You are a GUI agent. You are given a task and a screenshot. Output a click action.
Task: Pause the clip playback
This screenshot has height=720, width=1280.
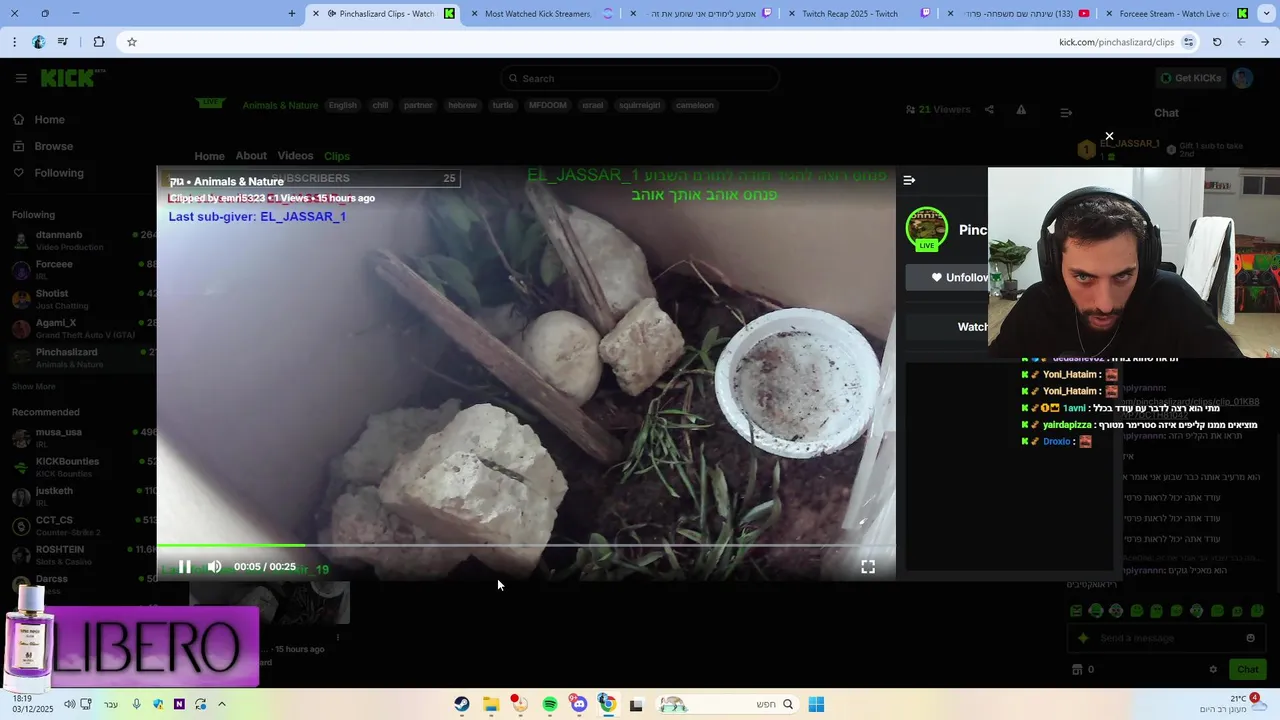(185, 567)
